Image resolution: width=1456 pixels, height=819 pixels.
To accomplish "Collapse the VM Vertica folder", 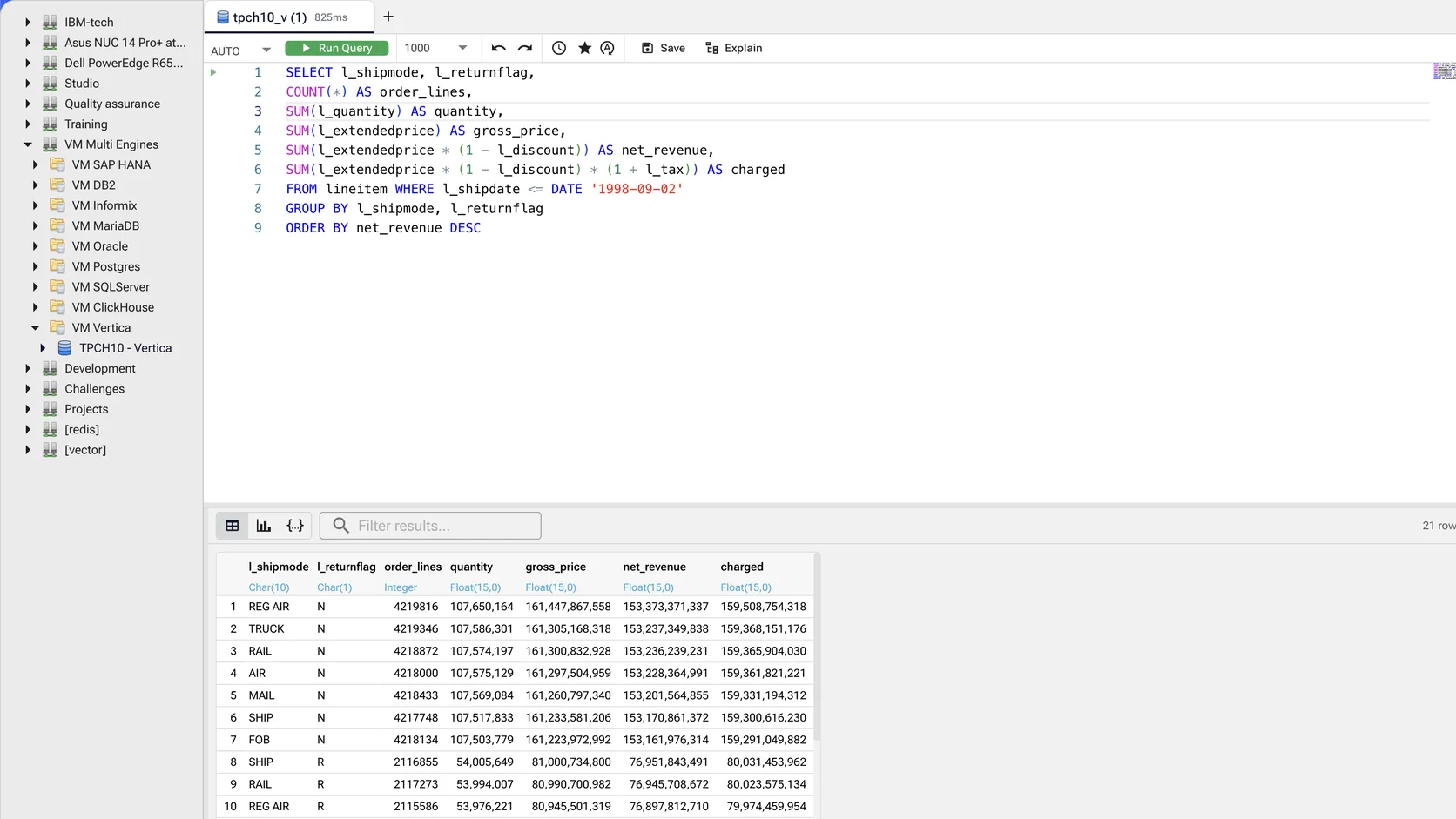I will [35, 327].
